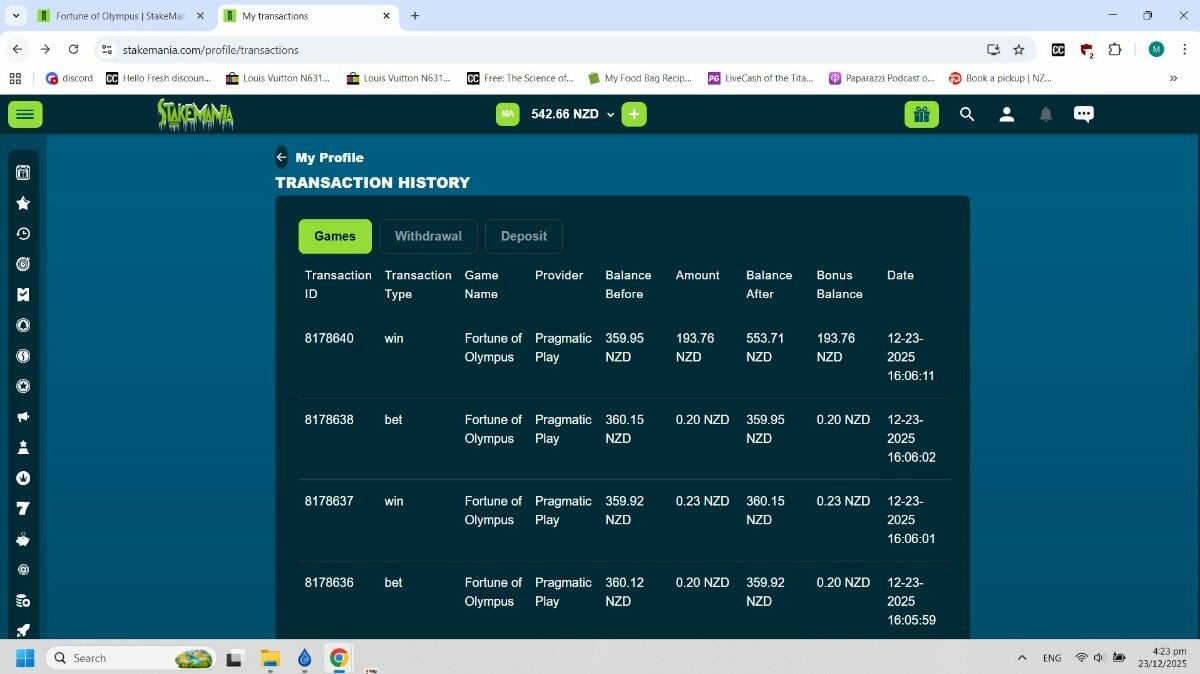
Task: Go back using the My Profile arrow
Action: pos(281,158)
